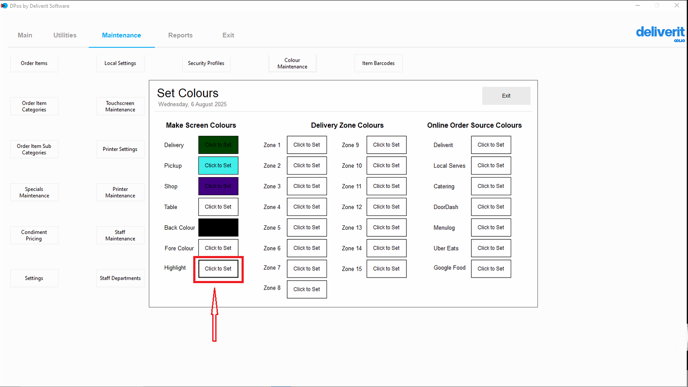Set DoorDash source colour
This screenshot has width=688, height=387.
click(491, 207)
